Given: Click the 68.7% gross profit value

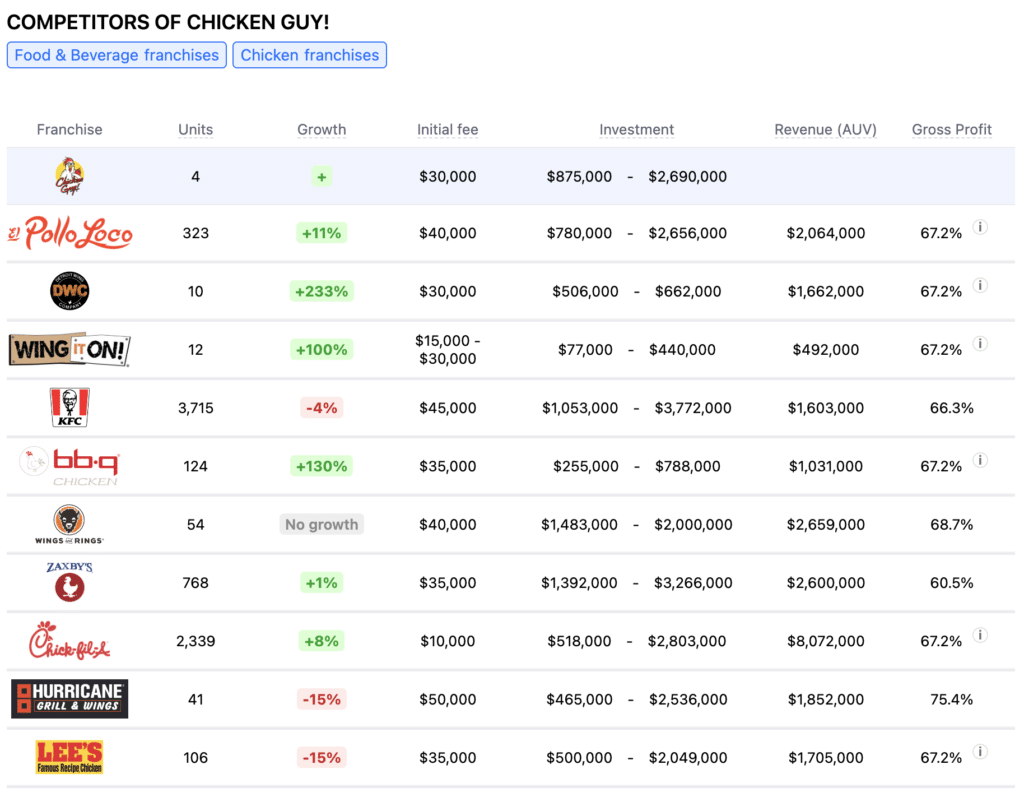Looking at the screenshot, I should [952, 525].
